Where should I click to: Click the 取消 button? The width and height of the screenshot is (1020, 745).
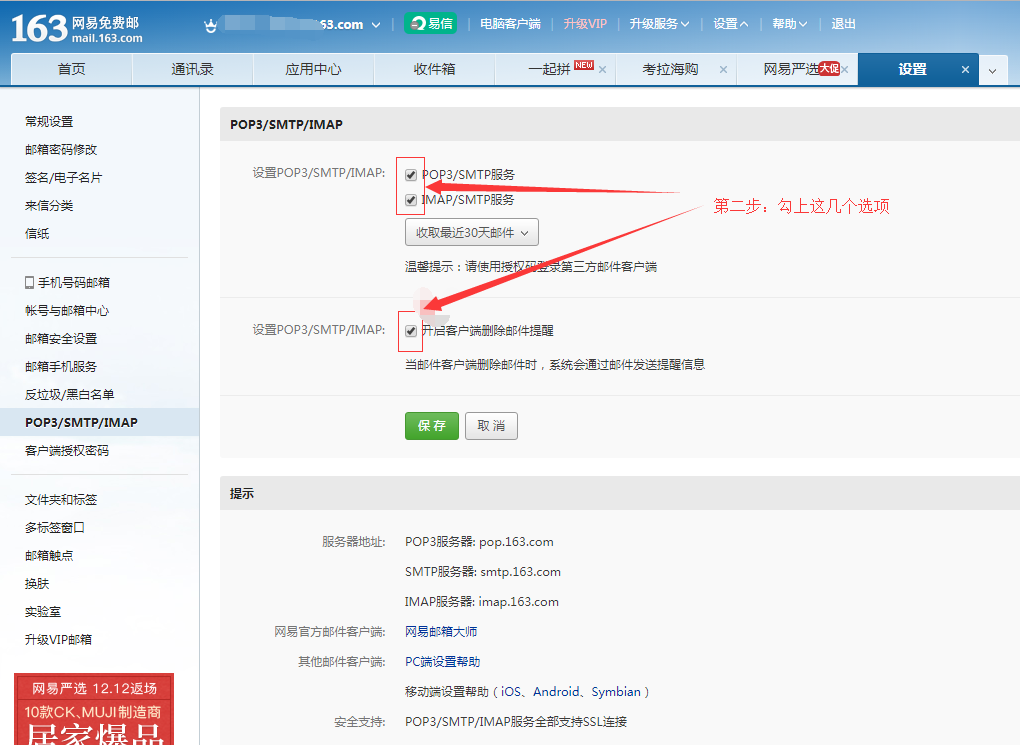click(x=491, y=426)
